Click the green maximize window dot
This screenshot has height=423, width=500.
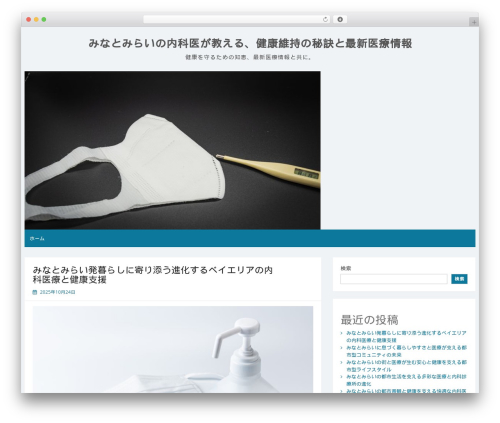tap(44, 20)
